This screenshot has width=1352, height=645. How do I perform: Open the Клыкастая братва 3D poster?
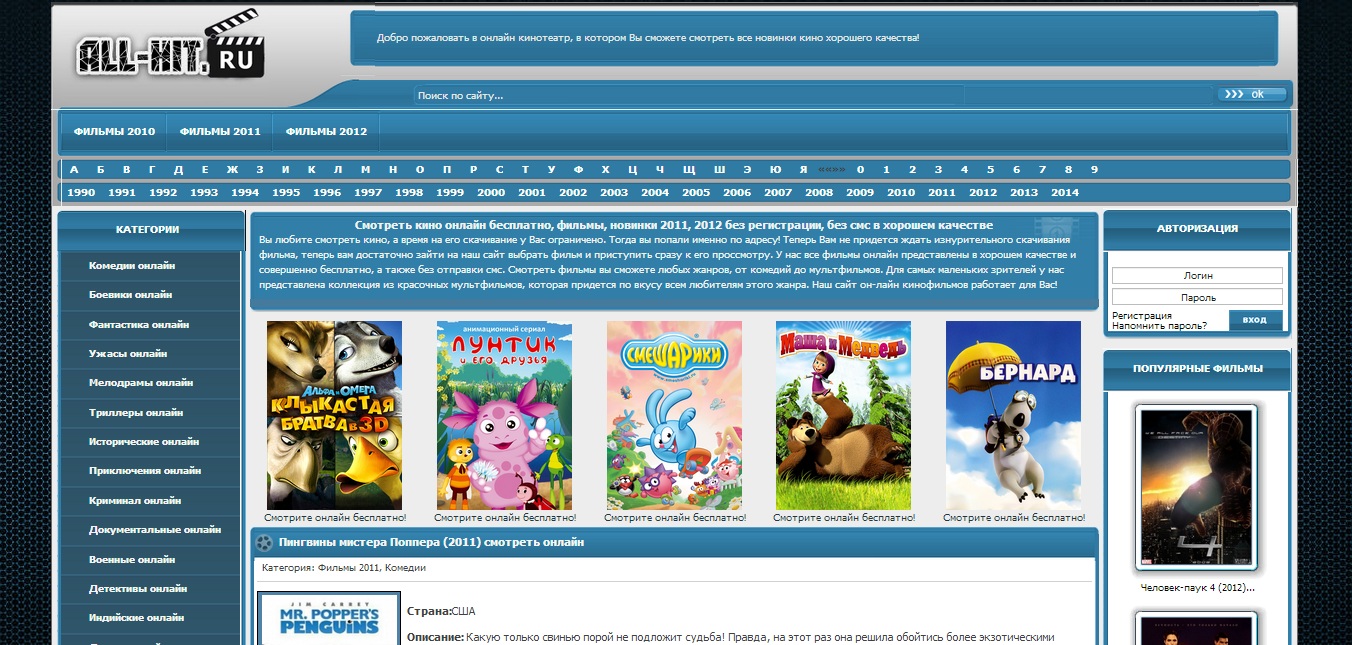[x=335, y=415]
